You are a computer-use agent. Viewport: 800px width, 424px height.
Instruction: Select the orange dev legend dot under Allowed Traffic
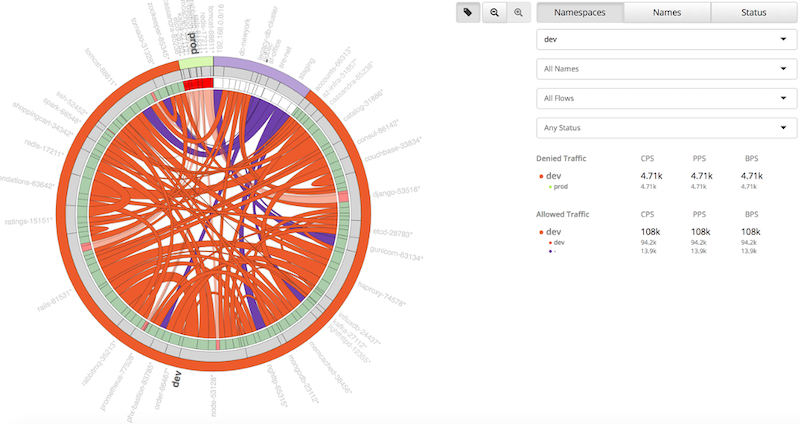click(541, 233)
